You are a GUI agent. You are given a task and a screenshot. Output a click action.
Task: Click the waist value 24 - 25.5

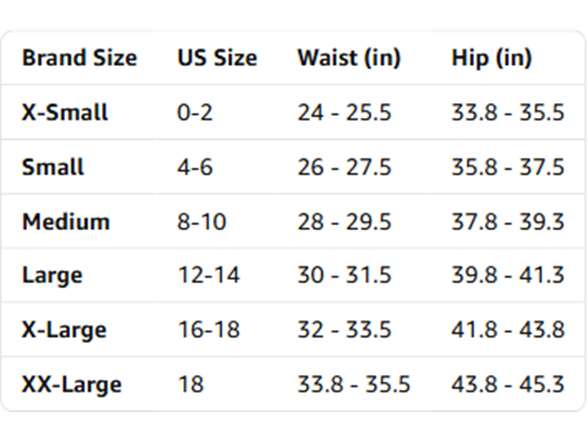(x=344, y=112)
